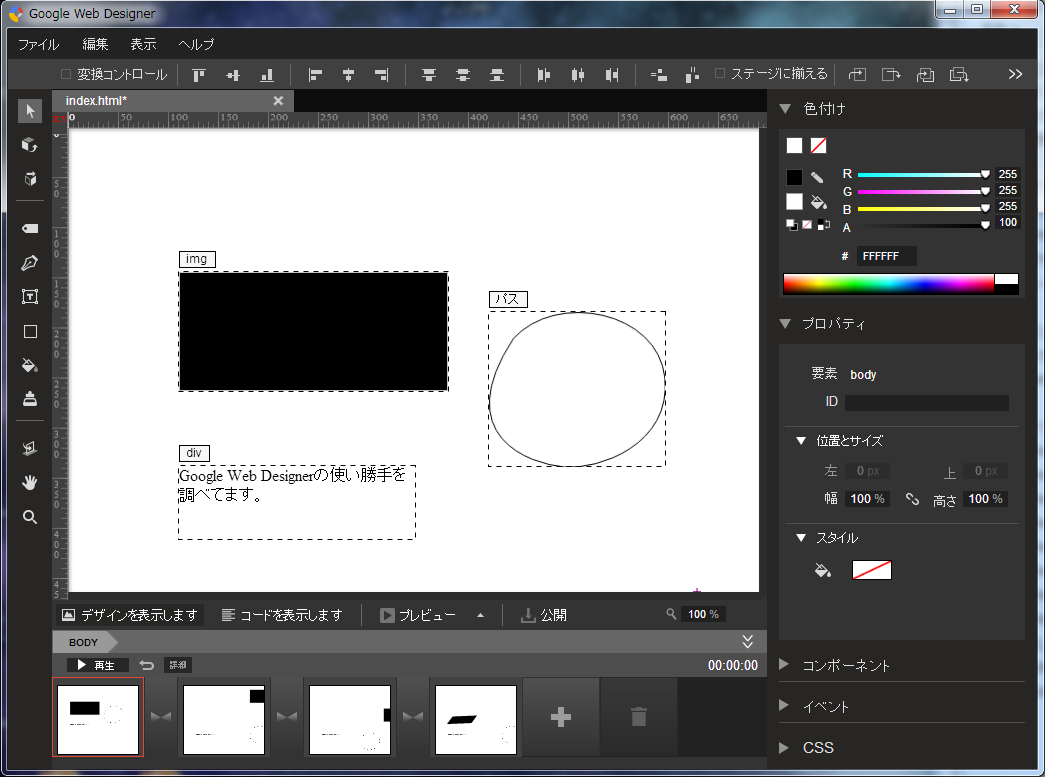Click the timeline loop arrow button
This screenshot has width=1045, height=777.
click(x=147, y=665)
